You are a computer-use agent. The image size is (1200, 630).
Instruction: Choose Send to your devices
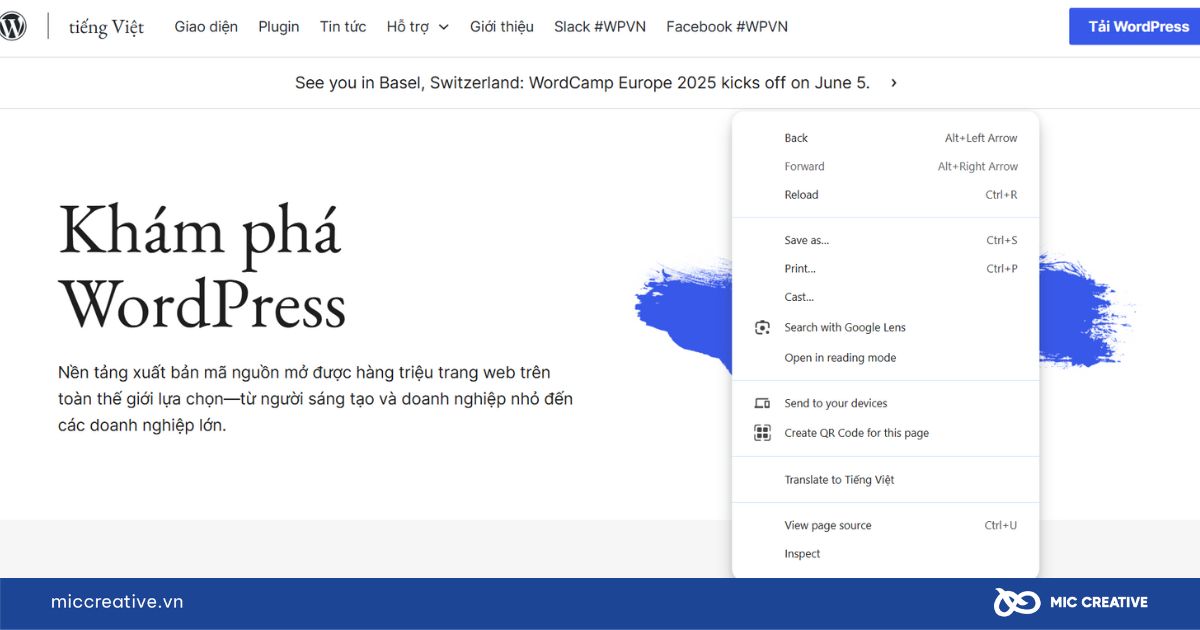[886, 403]
